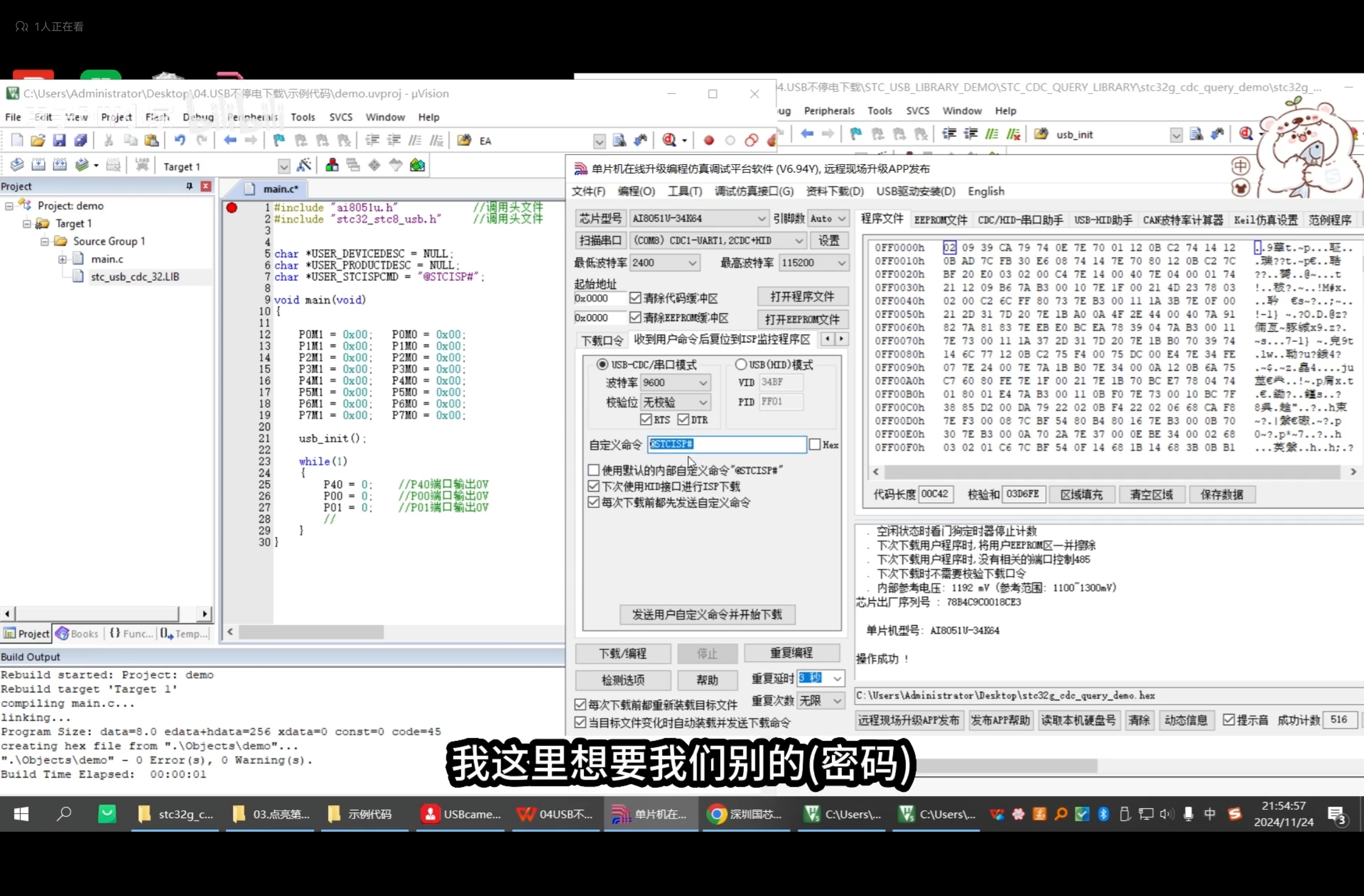Click the Rebuild all targets icon
This screenshot has height=896, width=1364.
59,166
